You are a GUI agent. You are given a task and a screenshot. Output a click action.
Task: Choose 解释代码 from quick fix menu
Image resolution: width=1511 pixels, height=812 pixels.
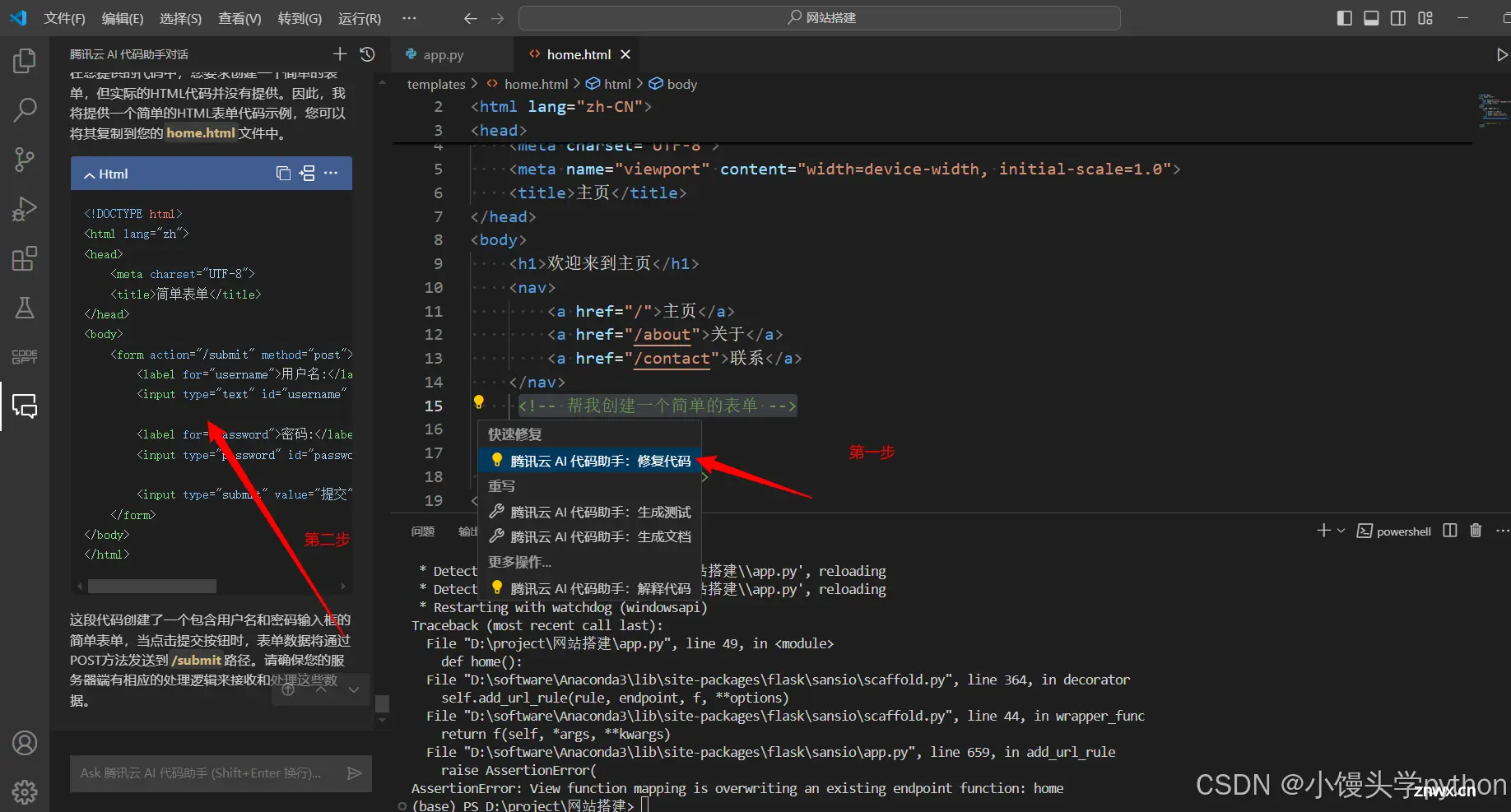[x=589, y=588]
